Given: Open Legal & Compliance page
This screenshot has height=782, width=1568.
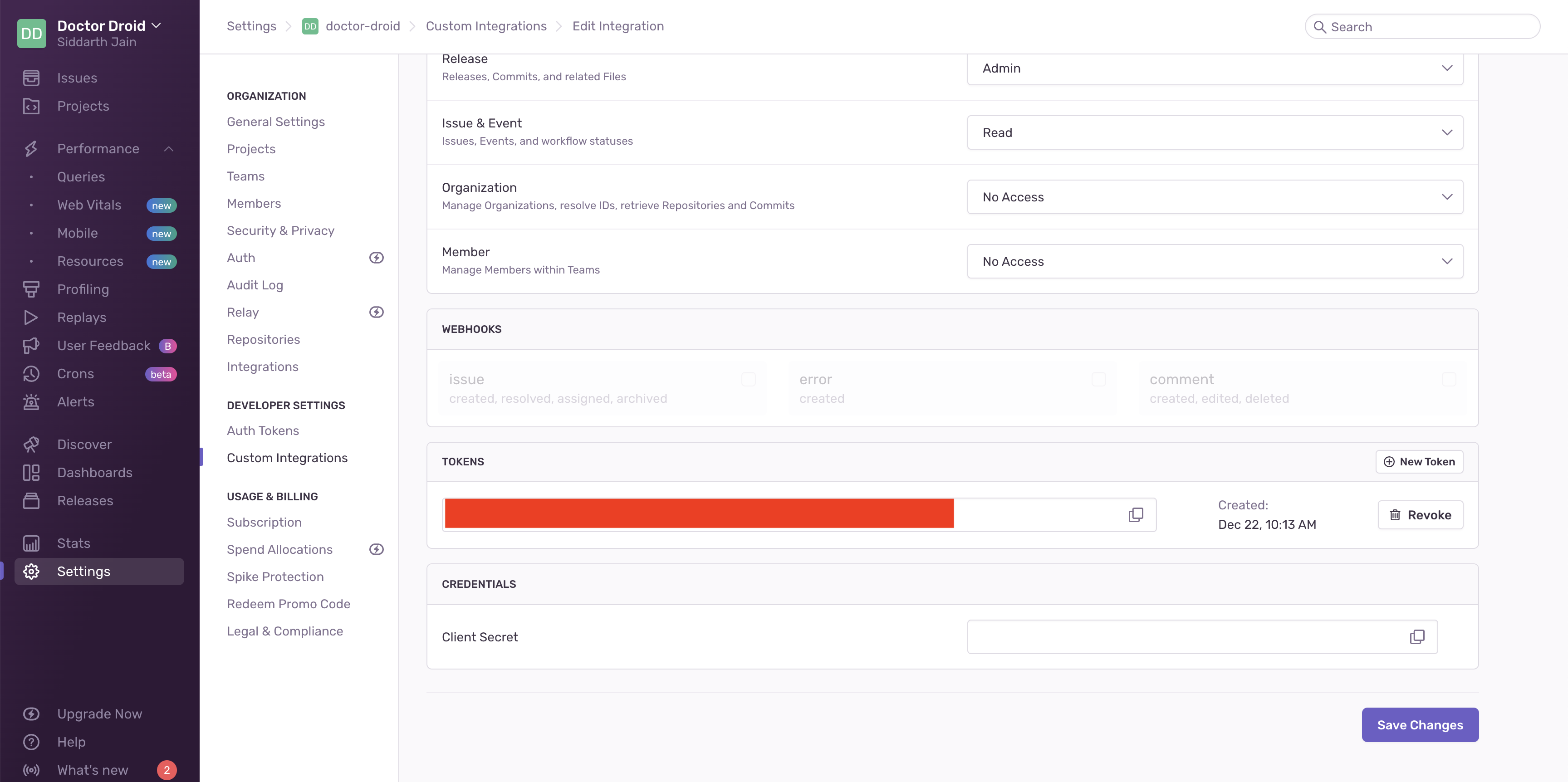Looking at the screenshot, I should pyautogui.click(x=285, y=631).
